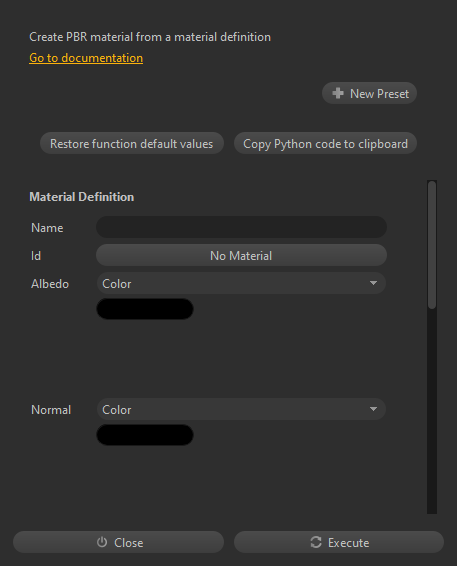Click the No Material Id selector

click(241, 255)
